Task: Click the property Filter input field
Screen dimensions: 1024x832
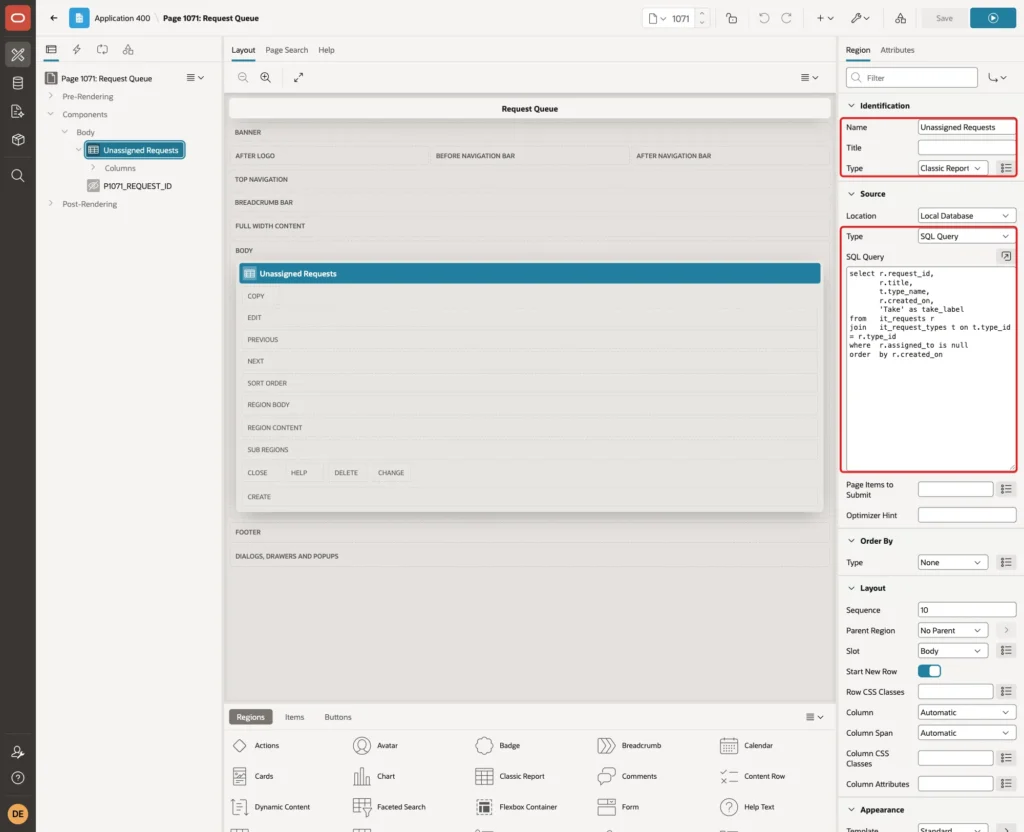Action: [912, 78]
